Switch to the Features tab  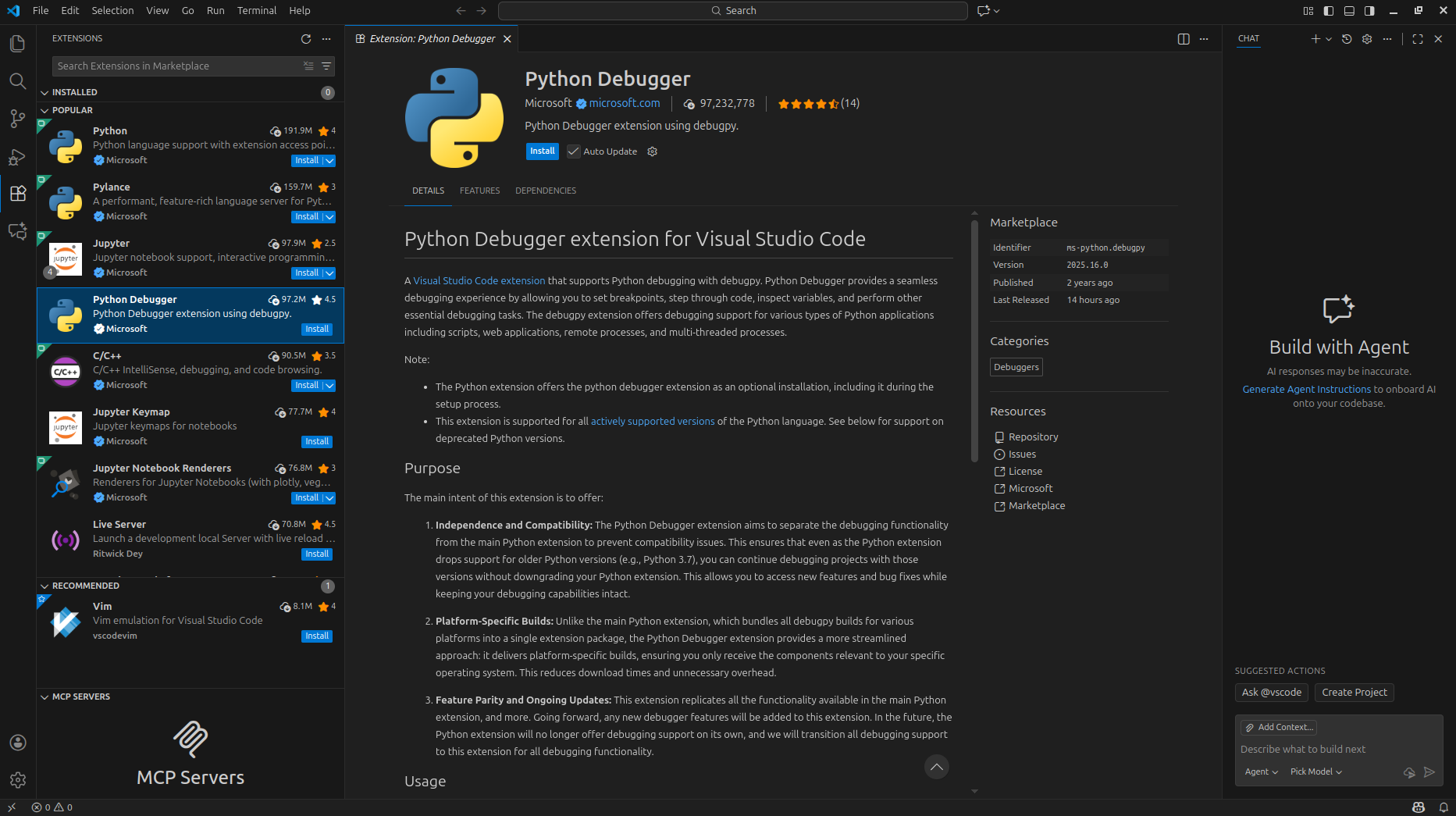[x=479, y=191]
